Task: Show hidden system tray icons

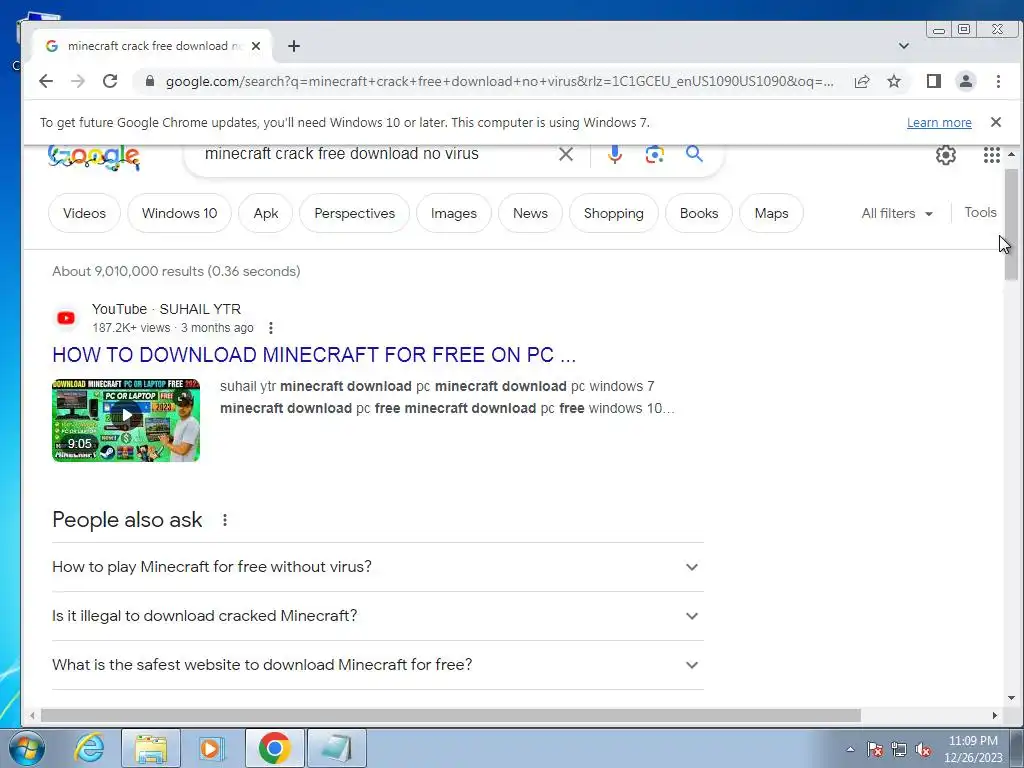Action: [850, 749]
